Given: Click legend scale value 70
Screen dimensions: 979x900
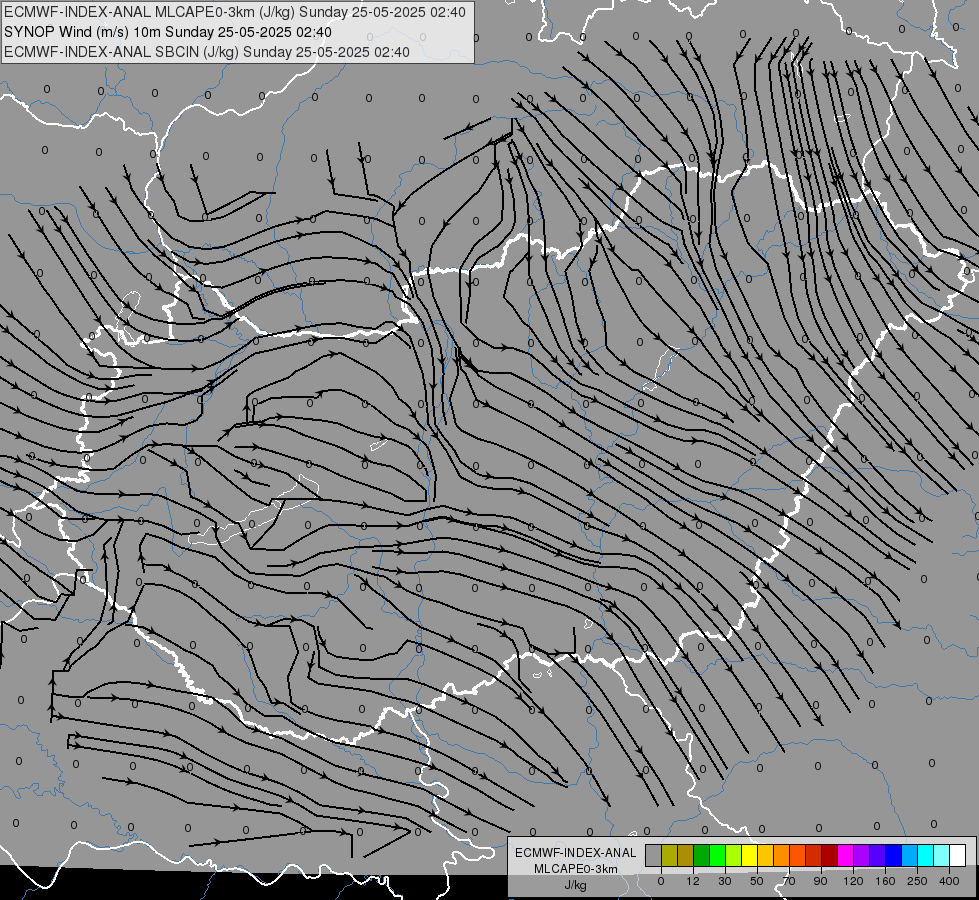Looking at the screenshot, I should pyautogui.click(x=789, y=881).
